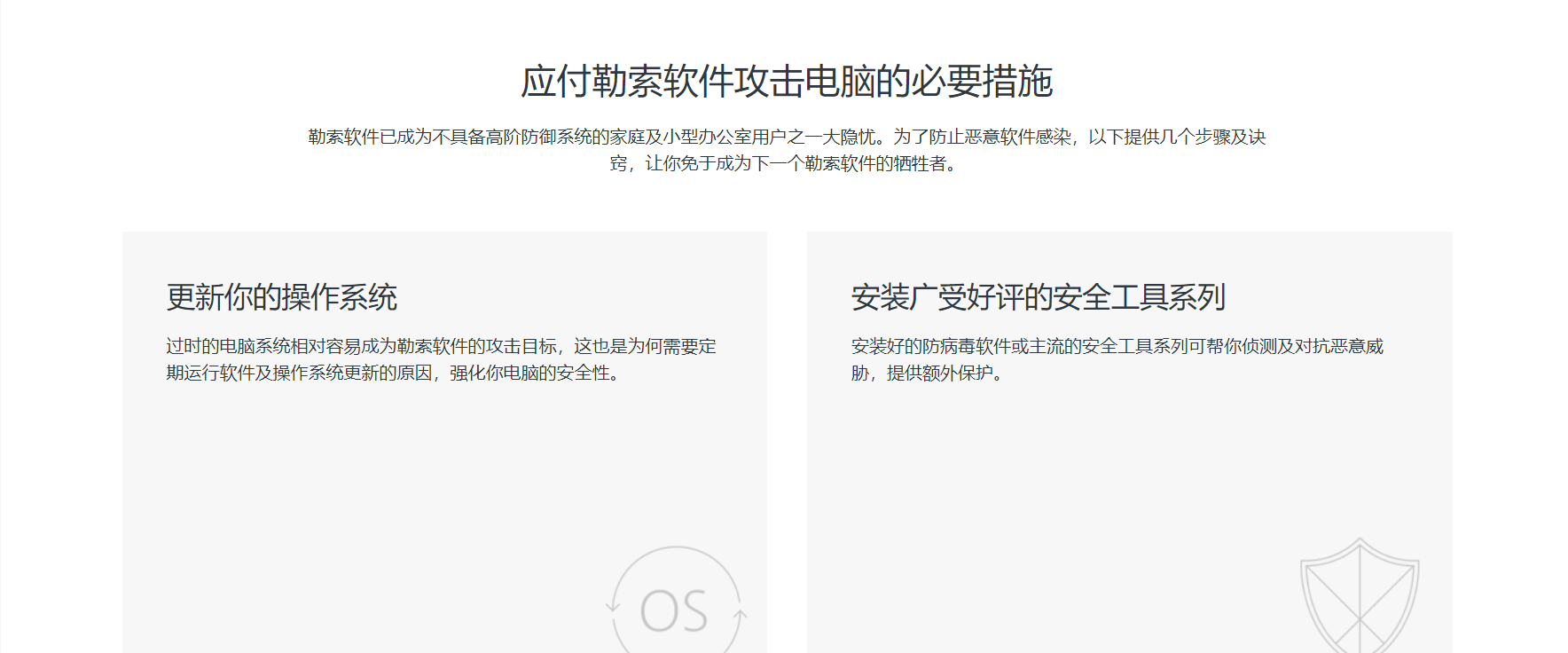
Task: Open the "安装广受好评的安全工具系列" card heading
Action: 1038,297
